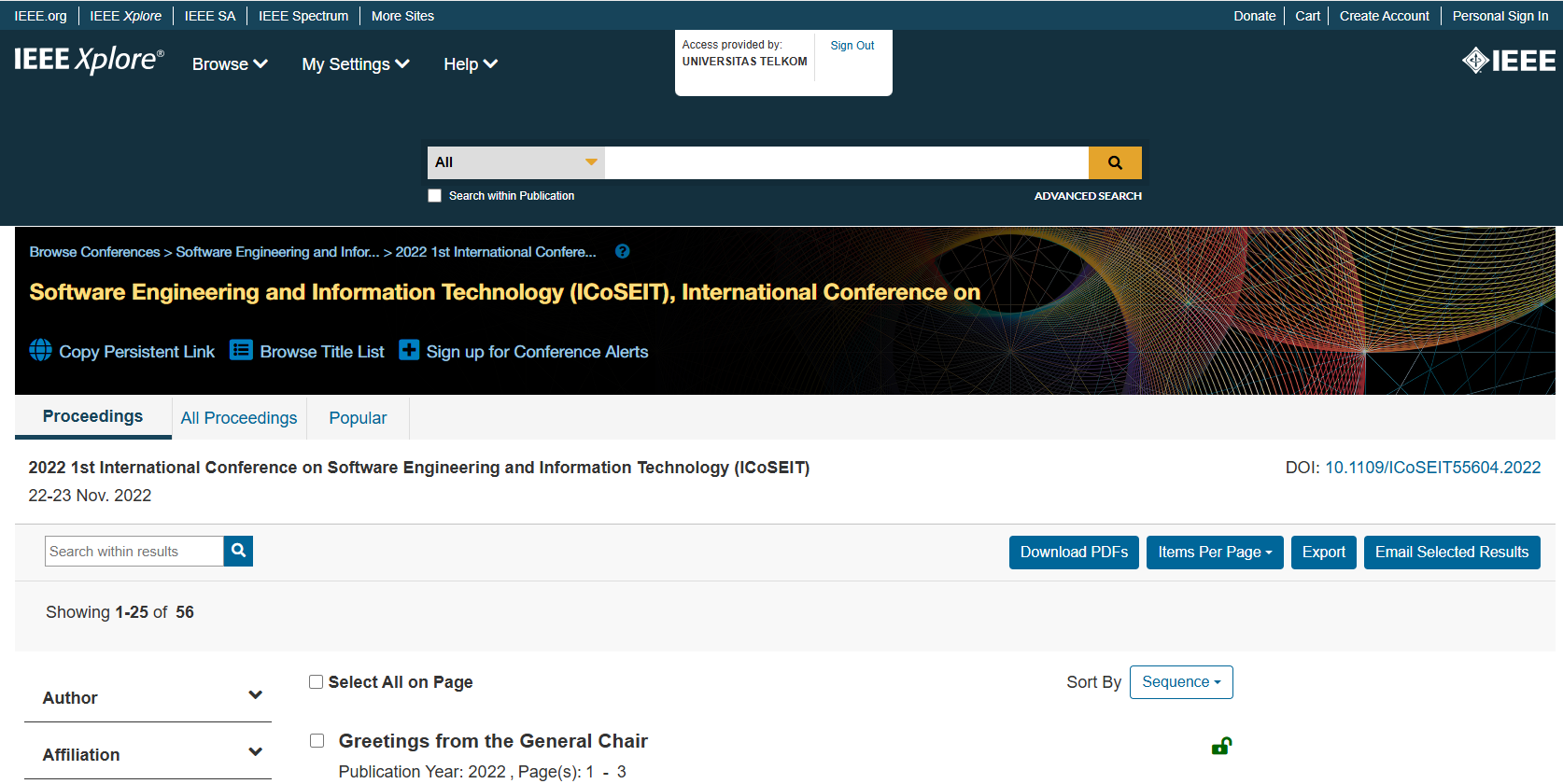Open the Items Per Page dropdown
Image resolution: width=1563 pixels, height=784 pixels.
point(1214,553)
